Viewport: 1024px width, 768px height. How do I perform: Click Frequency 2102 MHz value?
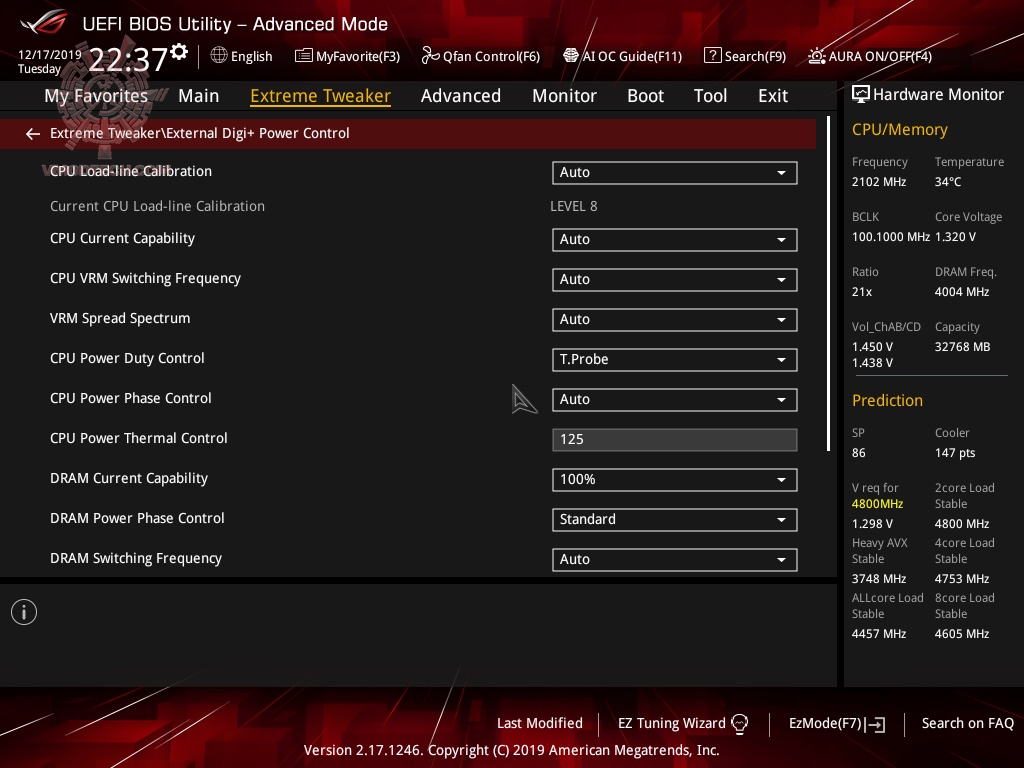pos(878,182)
